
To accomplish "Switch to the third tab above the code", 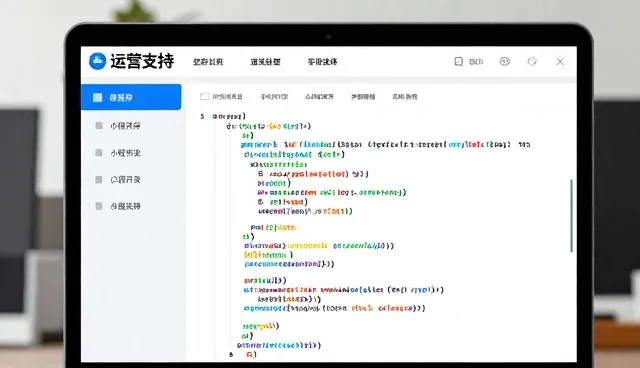I will tap(319, 97).
